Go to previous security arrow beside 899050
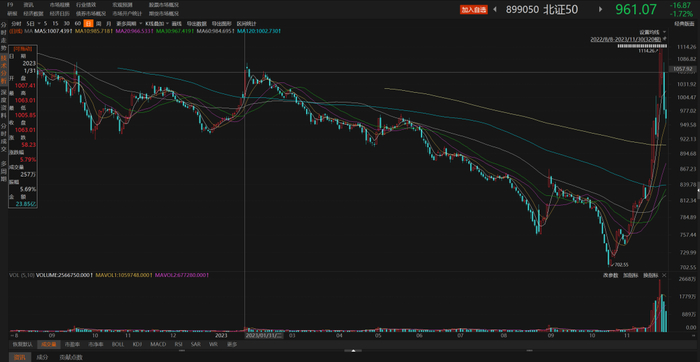This screenshot has height=362, width=700. click(x=495, y=9)
